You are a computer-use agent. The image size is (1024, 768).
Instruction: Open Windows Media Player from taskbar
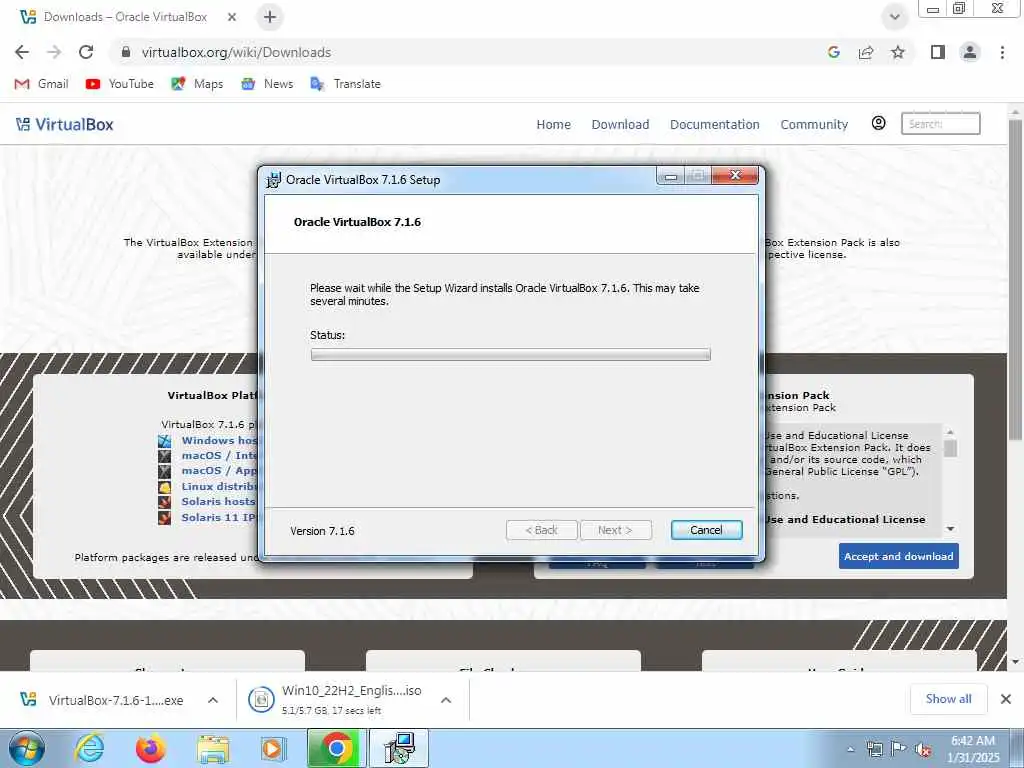[274, 748]
